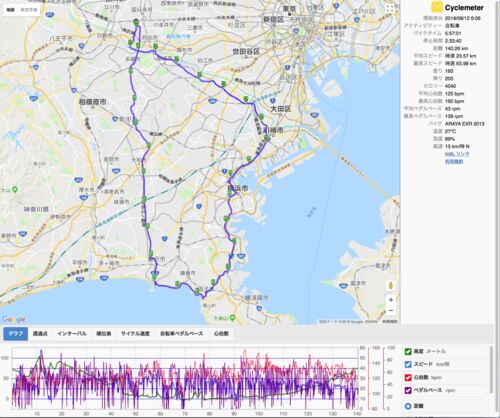The height and width of the screenshot is (418, 500).
Task: Click the 横浜市 label on the map
Action: 238,188
